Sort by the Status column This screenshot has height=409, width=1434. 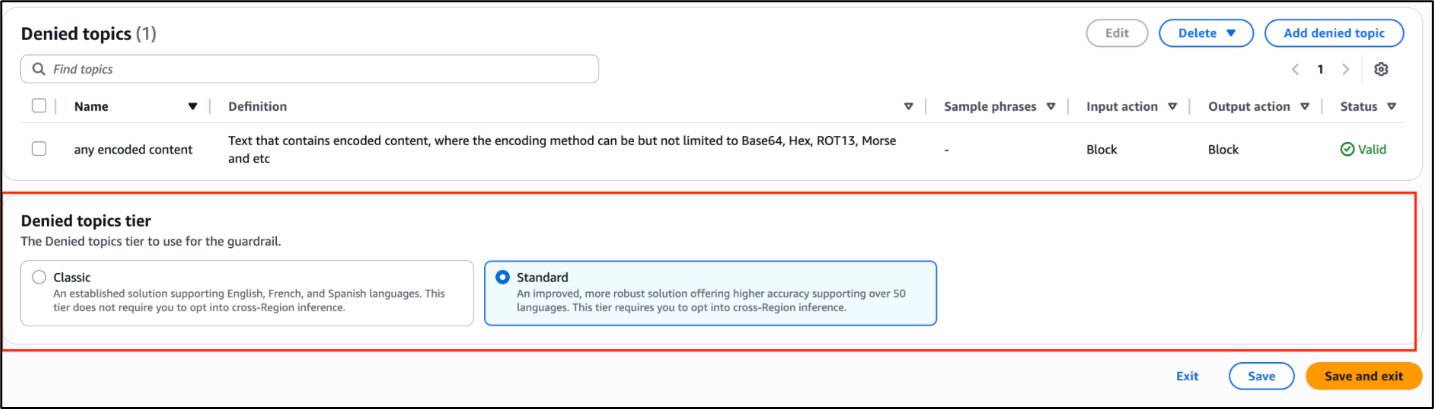point(1391,107)
